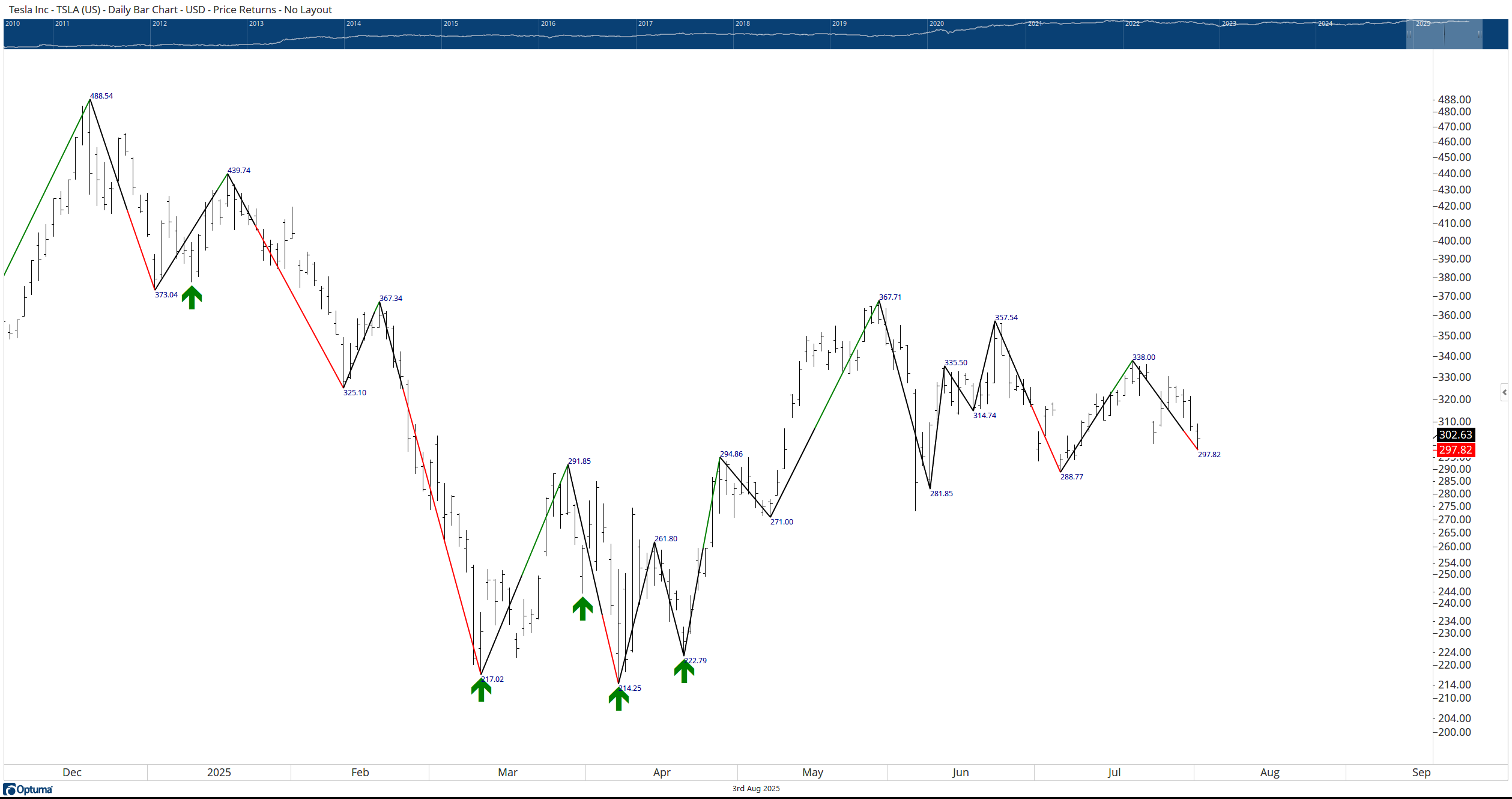Click the 488.54 swing high label

coord(101,96)
